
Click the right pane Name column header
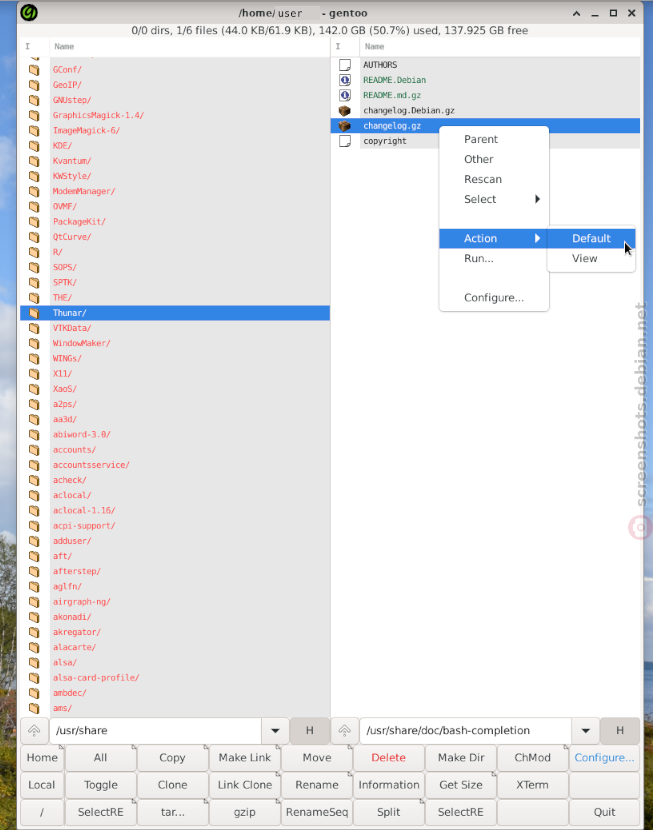tap(500, 47)
